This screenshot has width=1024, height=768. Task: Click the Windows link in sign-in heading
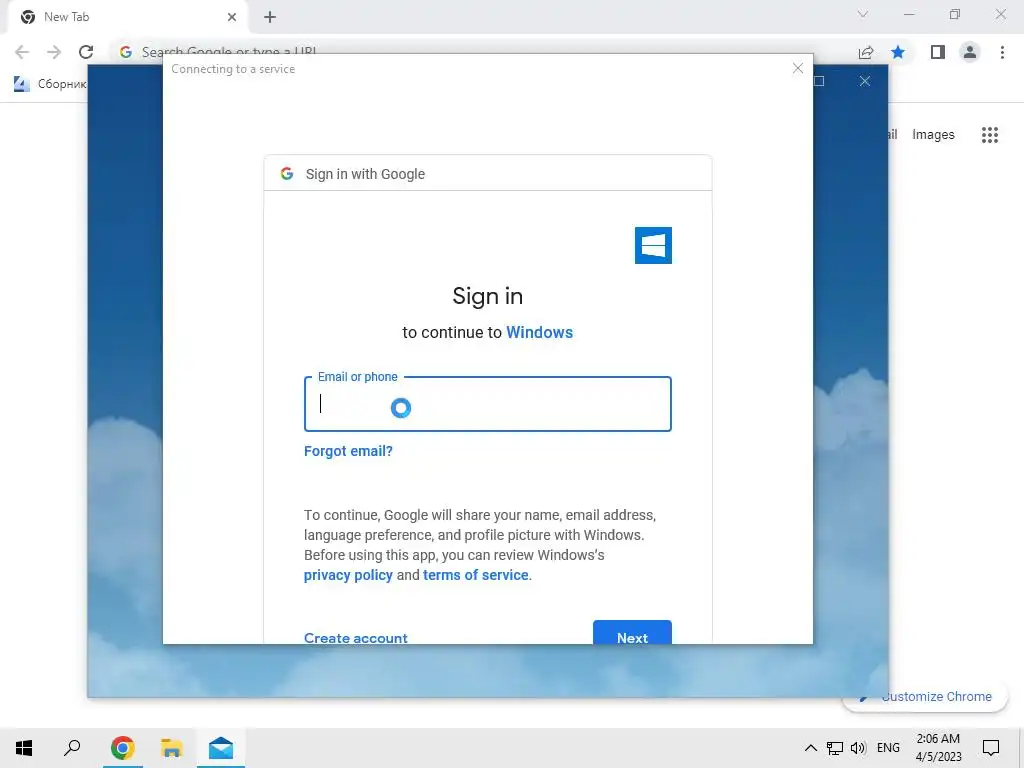[x=539, y=332]
